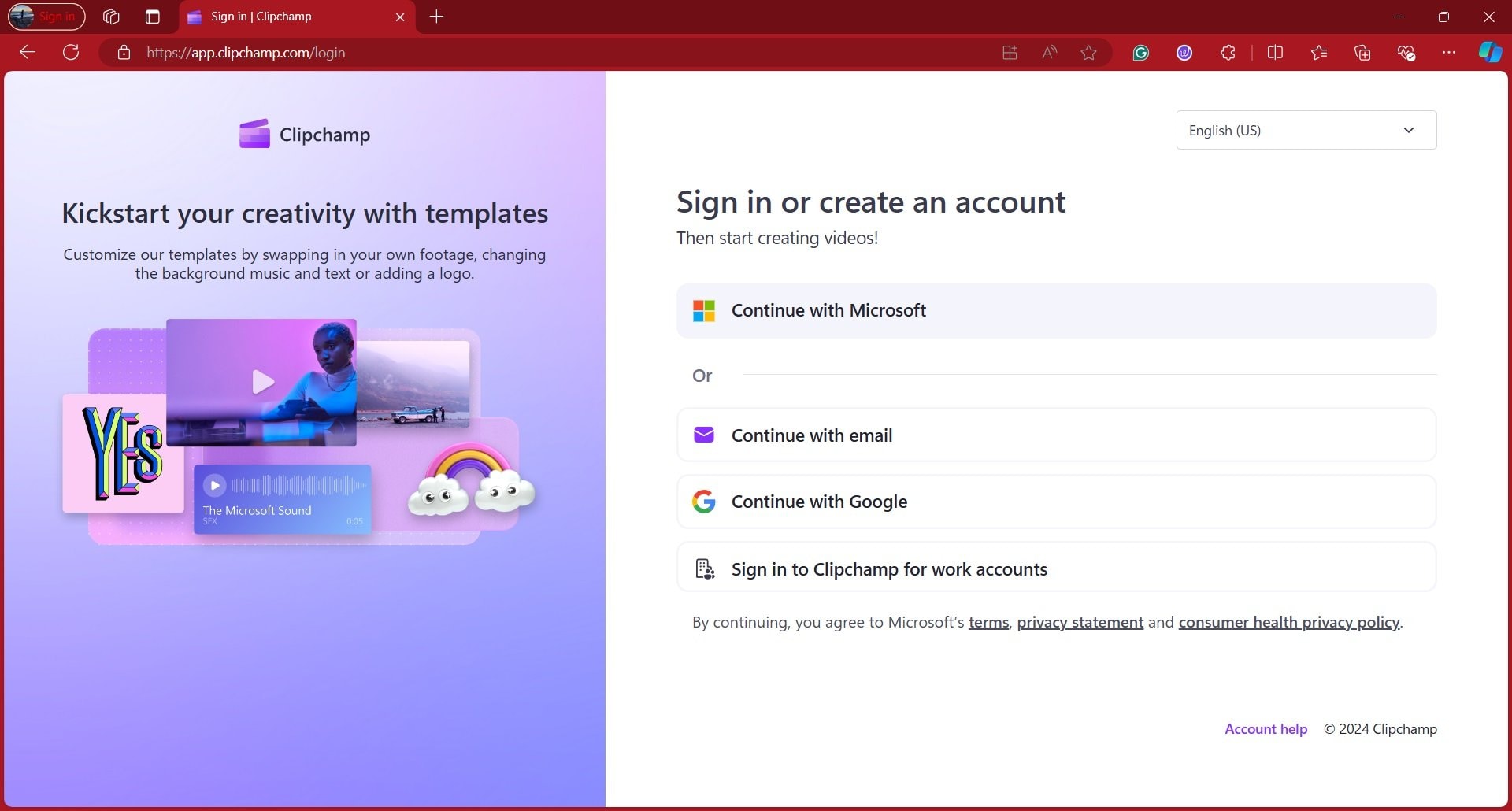This screenshot has width=1512, height=811.
Task: Minimize the browser window
Action: click(x=1399, y=17)
